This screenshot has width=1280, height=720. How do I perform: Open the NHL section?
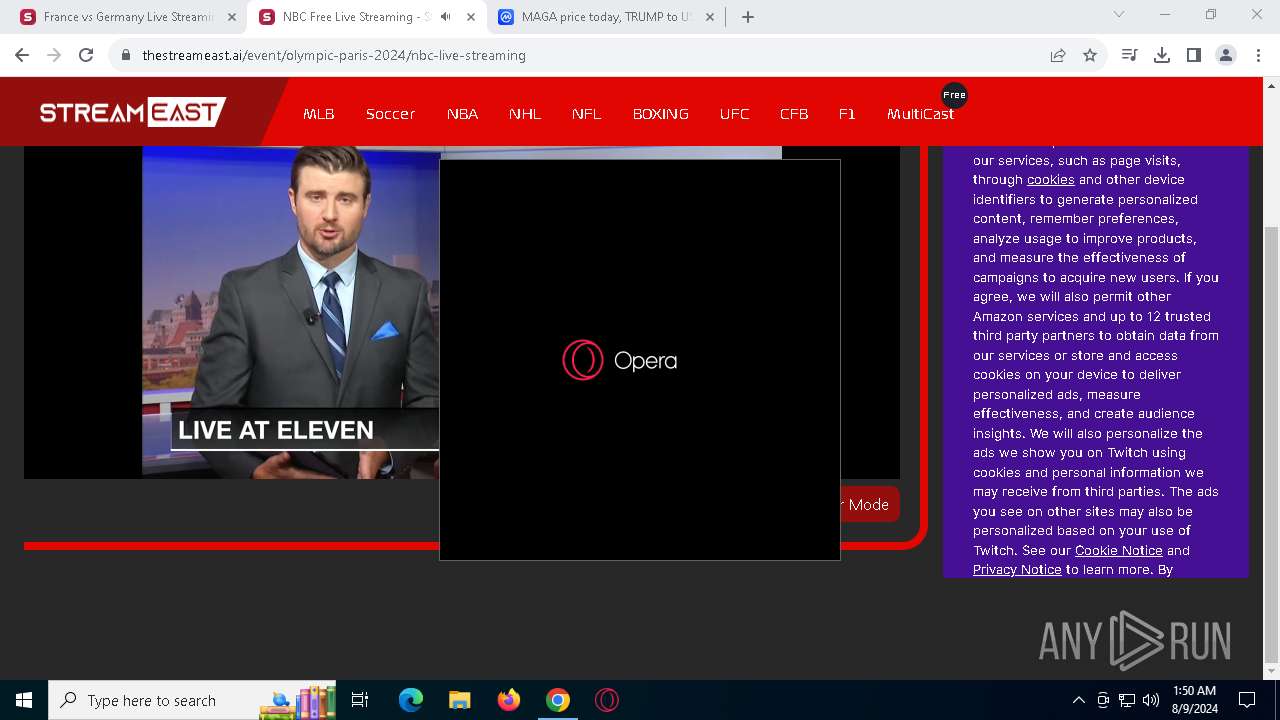tap(525, 114)
